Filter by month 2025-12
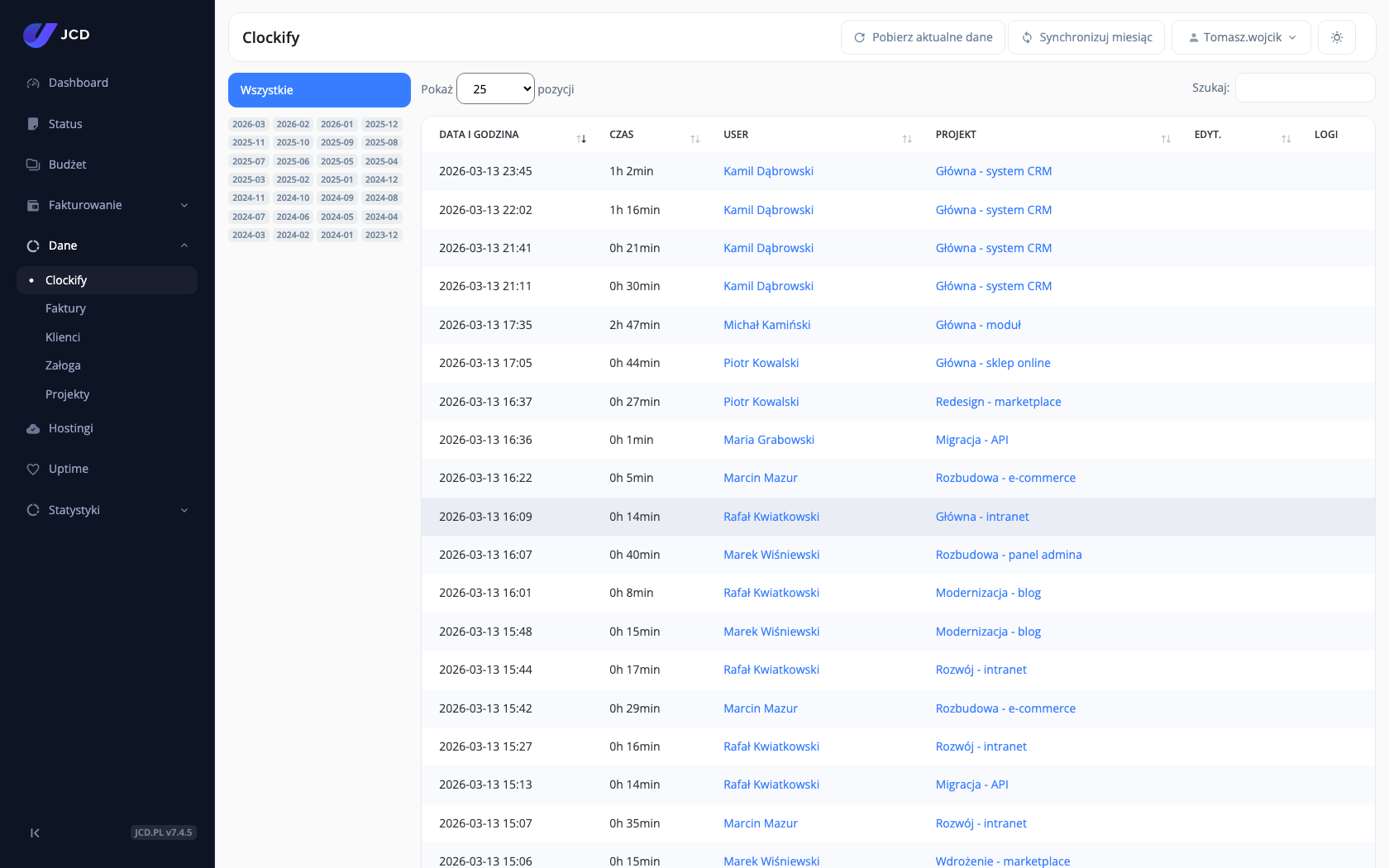 (x=382, y=124)
